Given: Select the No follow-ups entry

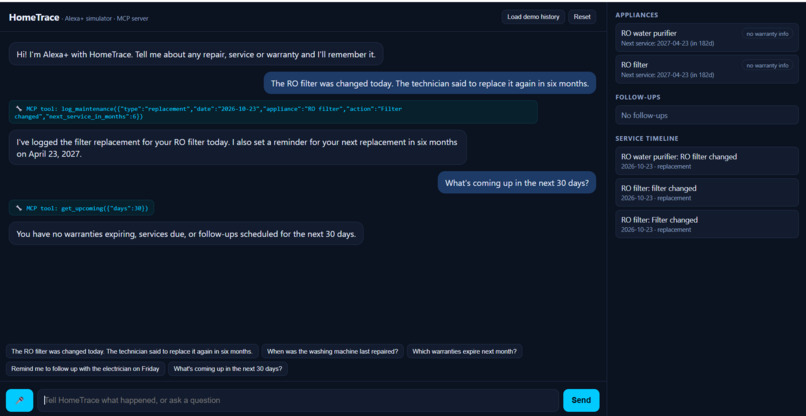Looking at the screenshot, I should point(707,115).
